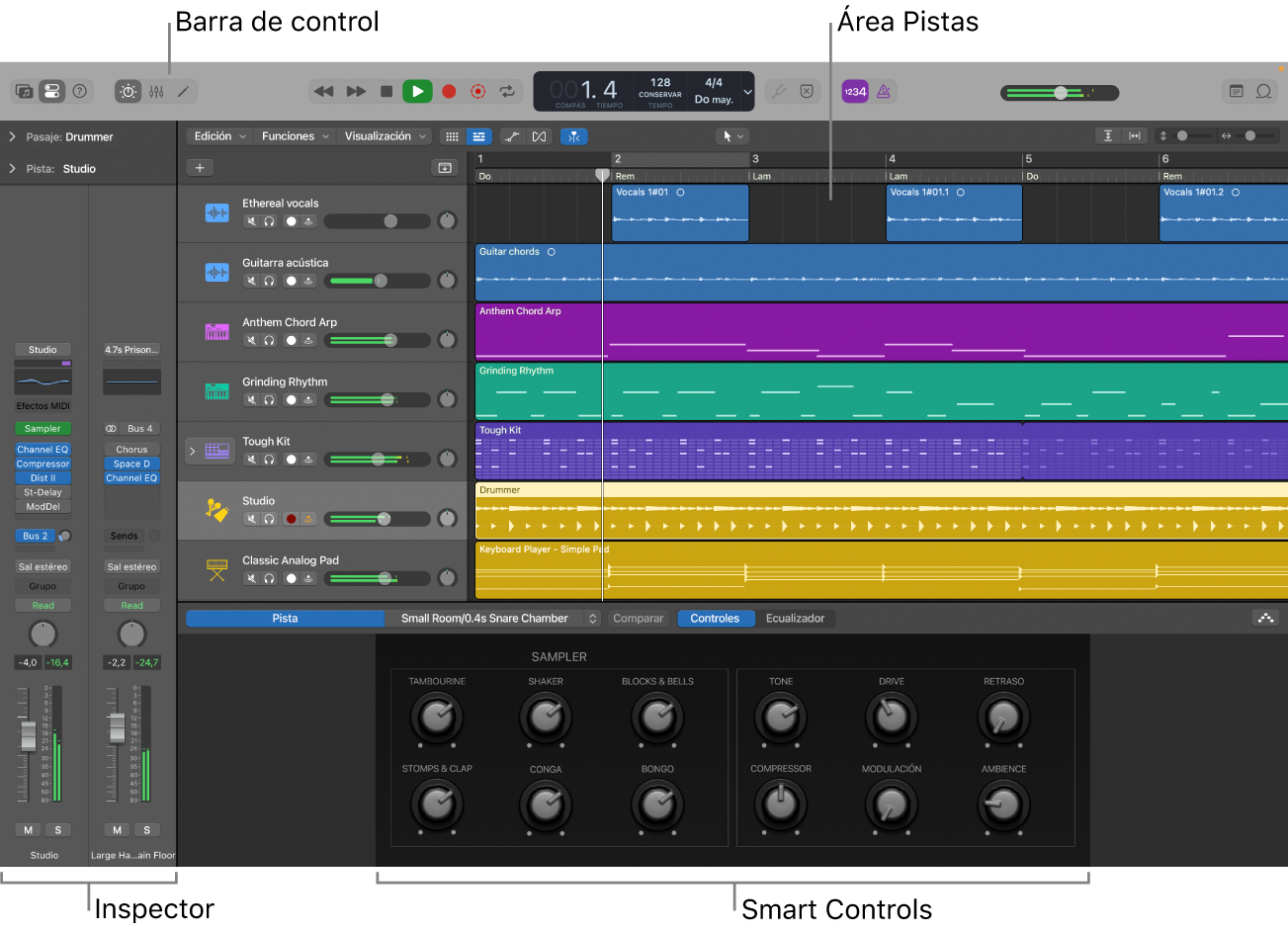Viewport: 1288px width, 933px height.
Task: Select the Tuner icon in the toolbar
Action: (780, 90)
